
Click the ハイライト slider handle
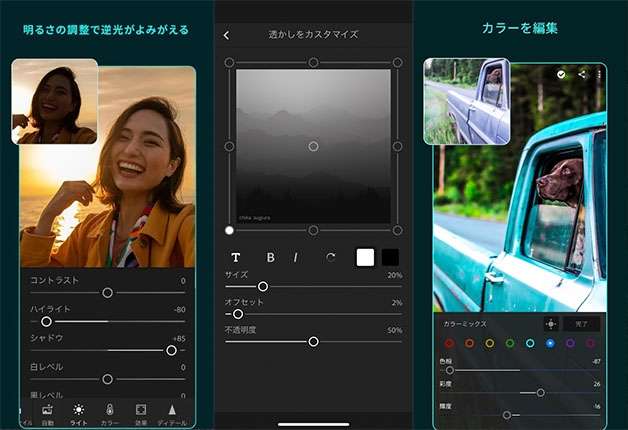click(46, 321)
